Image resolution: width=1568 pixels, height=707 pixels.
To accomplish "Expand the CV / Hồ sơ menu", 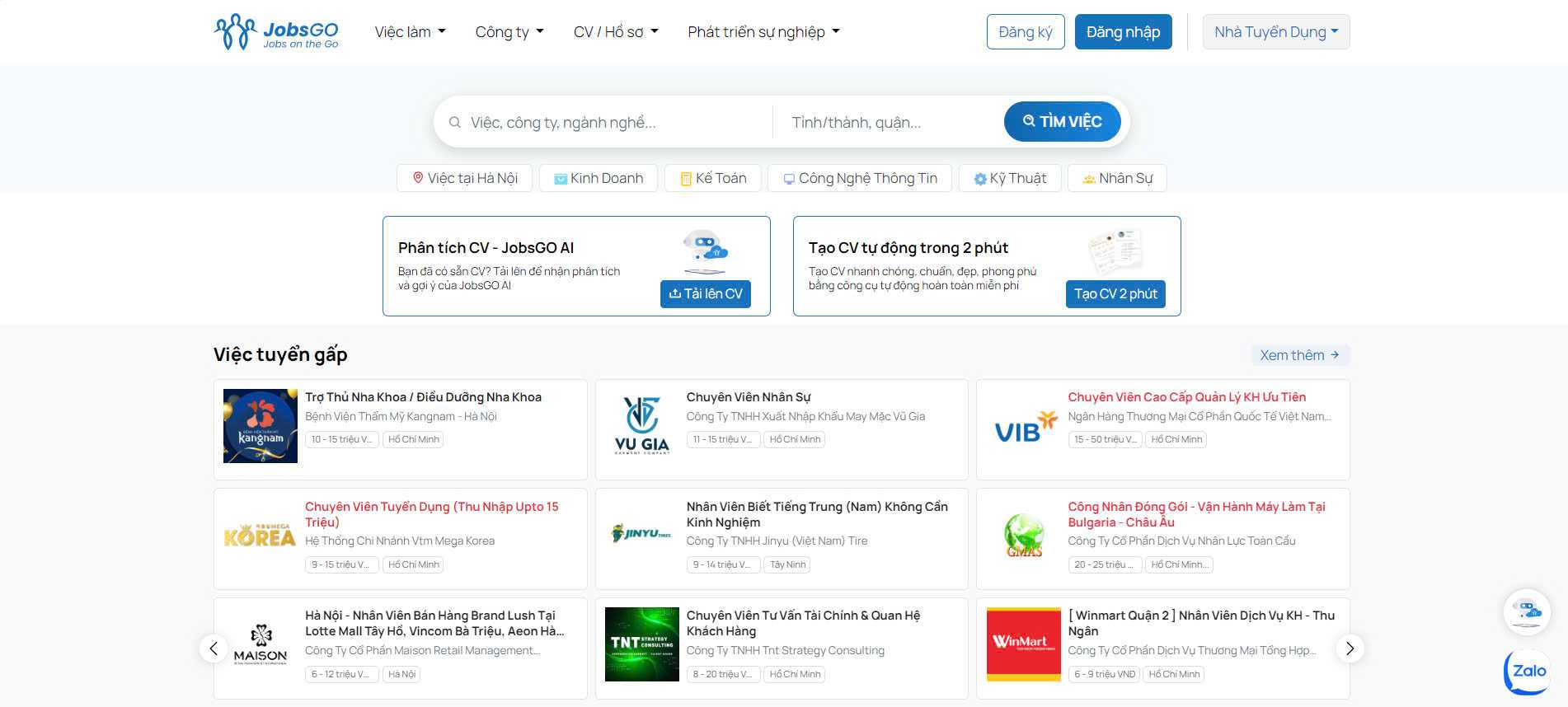I will tap(616, 32).
